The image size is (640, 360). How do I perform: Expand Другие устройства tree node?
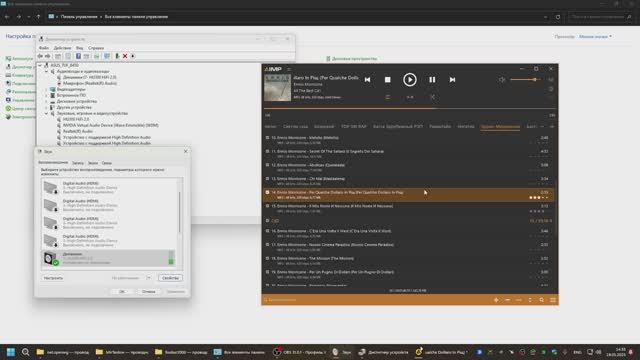[47, 107]
